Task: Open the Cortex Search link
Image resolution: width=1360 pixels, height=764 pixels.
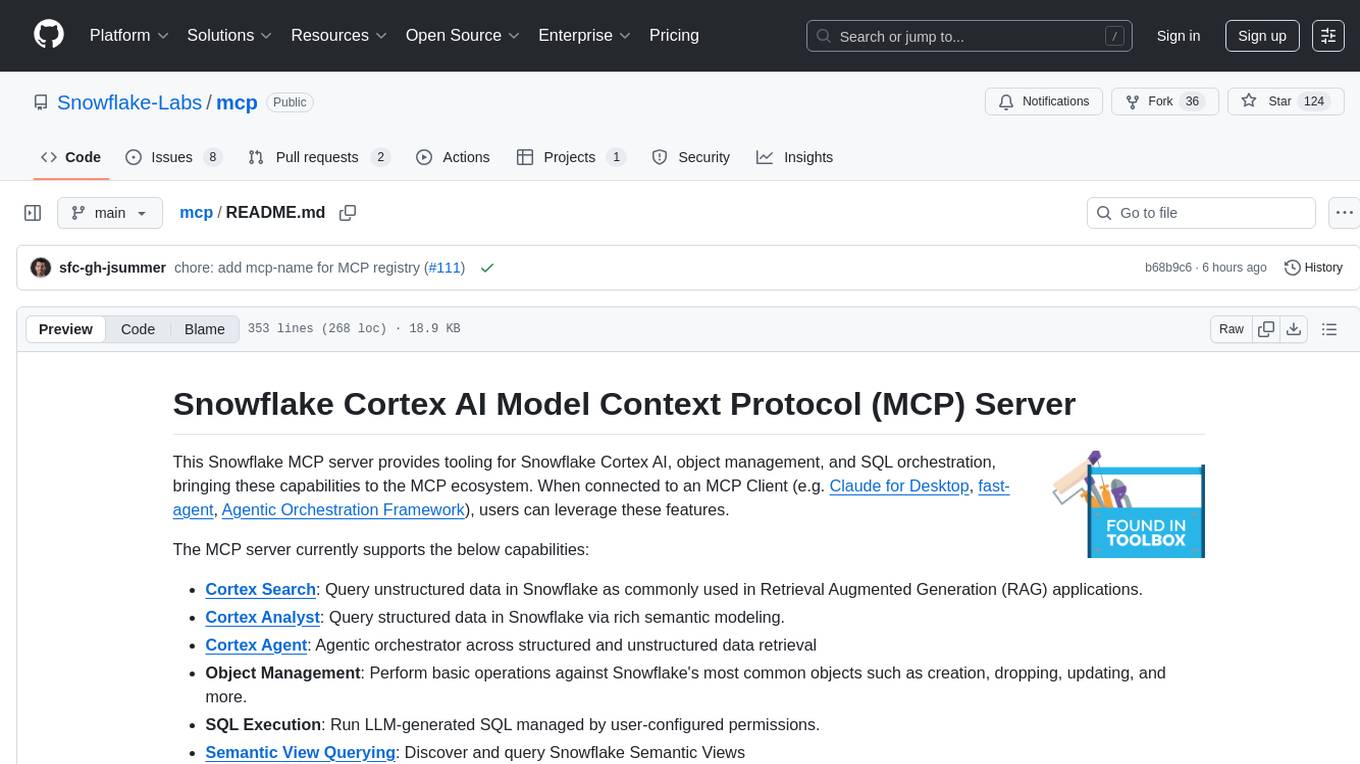Action: point(261,590)
